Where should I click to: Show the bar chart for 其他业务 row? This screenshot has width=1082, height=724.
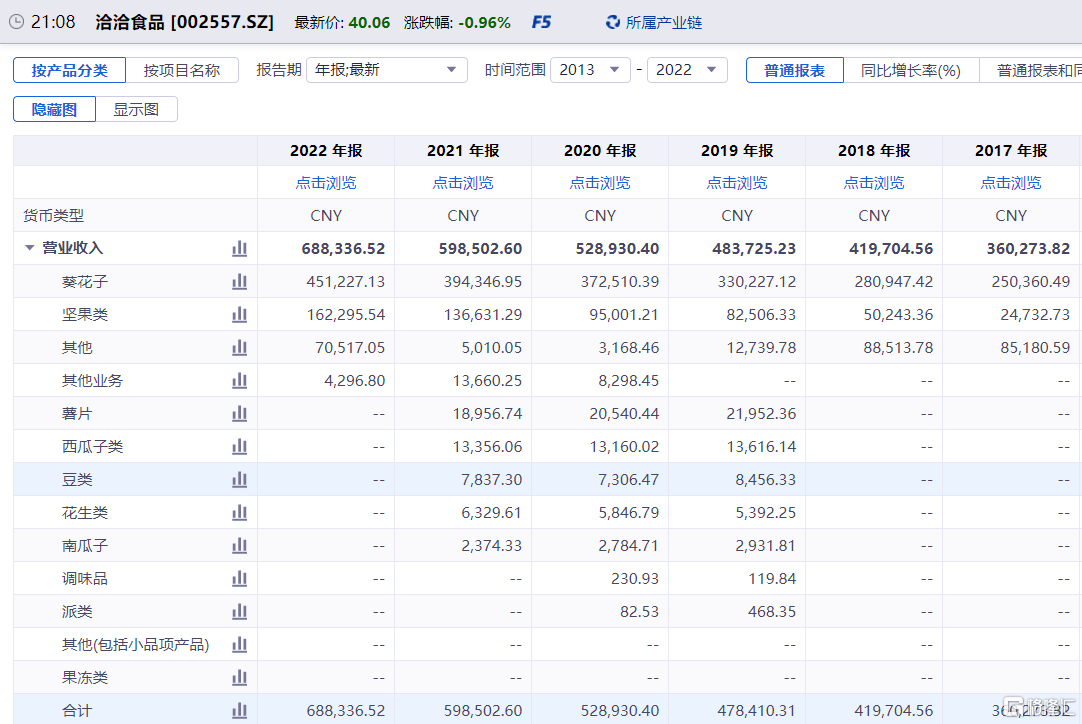pos(239,380)
